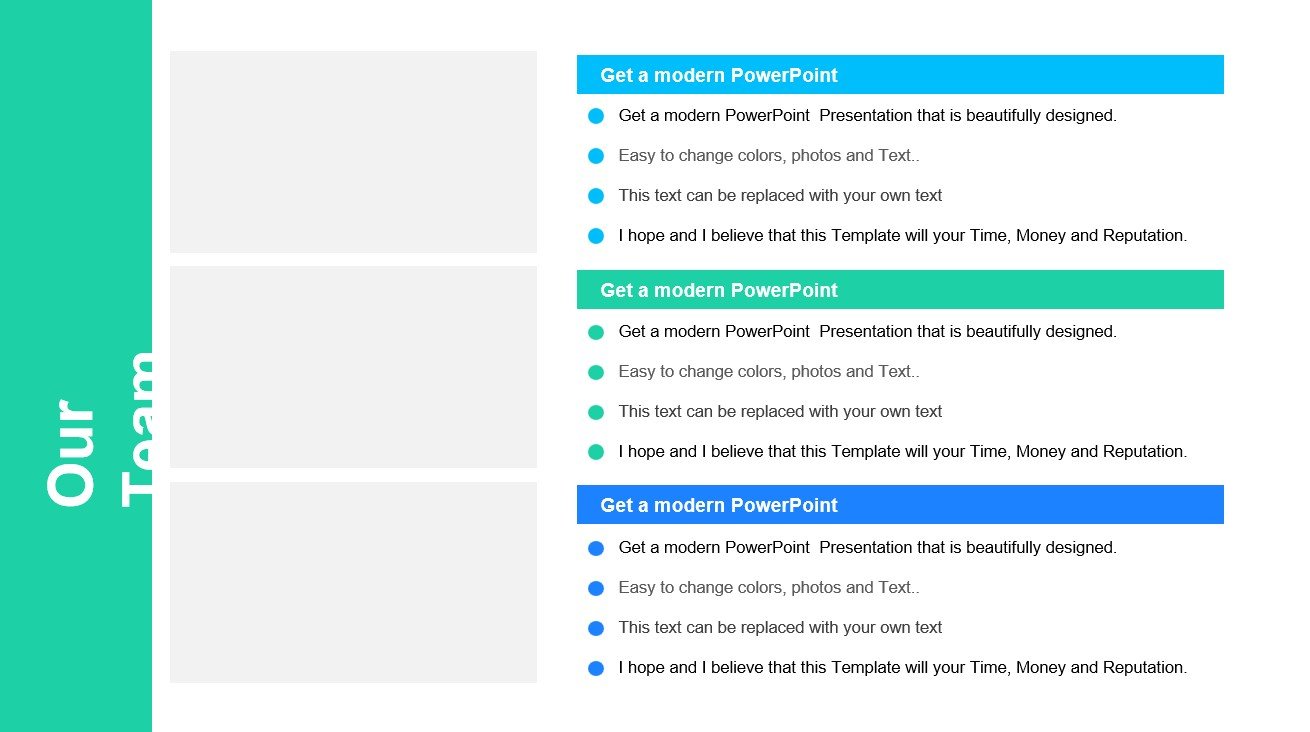Click the cyan 'Get a modern PowerPoint' header bar
This screenshot has width=1310, height=732.
(x=900, y=75)
